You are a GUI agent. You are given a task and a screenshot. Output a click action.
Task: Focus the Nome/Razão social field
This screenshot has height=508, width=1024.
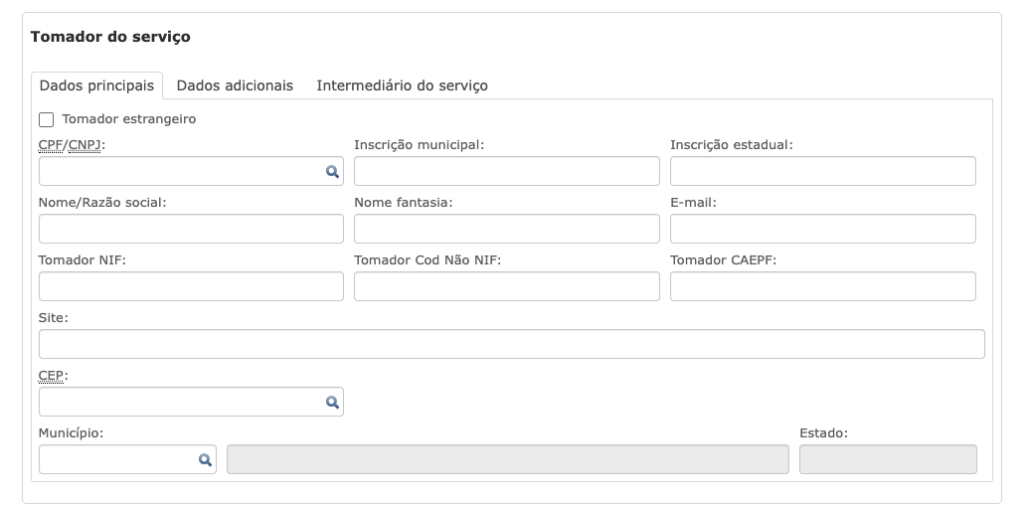pyautogui.click(x=191, y=229)
